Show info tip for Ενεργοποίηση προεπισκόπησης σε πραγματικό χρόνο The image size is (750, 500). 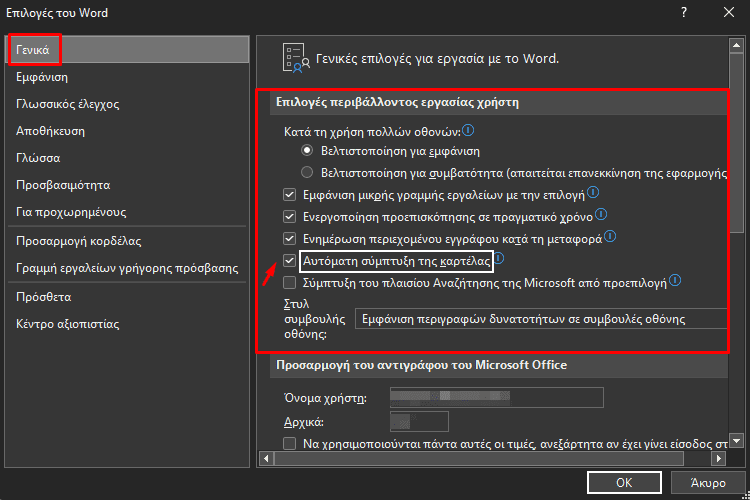click(x=601, y=214)
